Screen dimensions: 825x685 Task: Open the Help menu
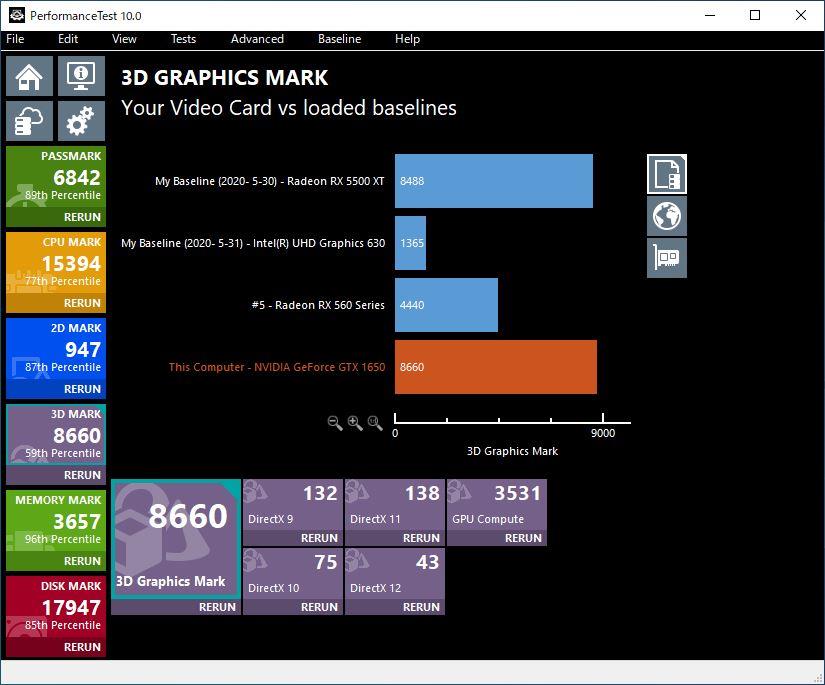point(407,39)
